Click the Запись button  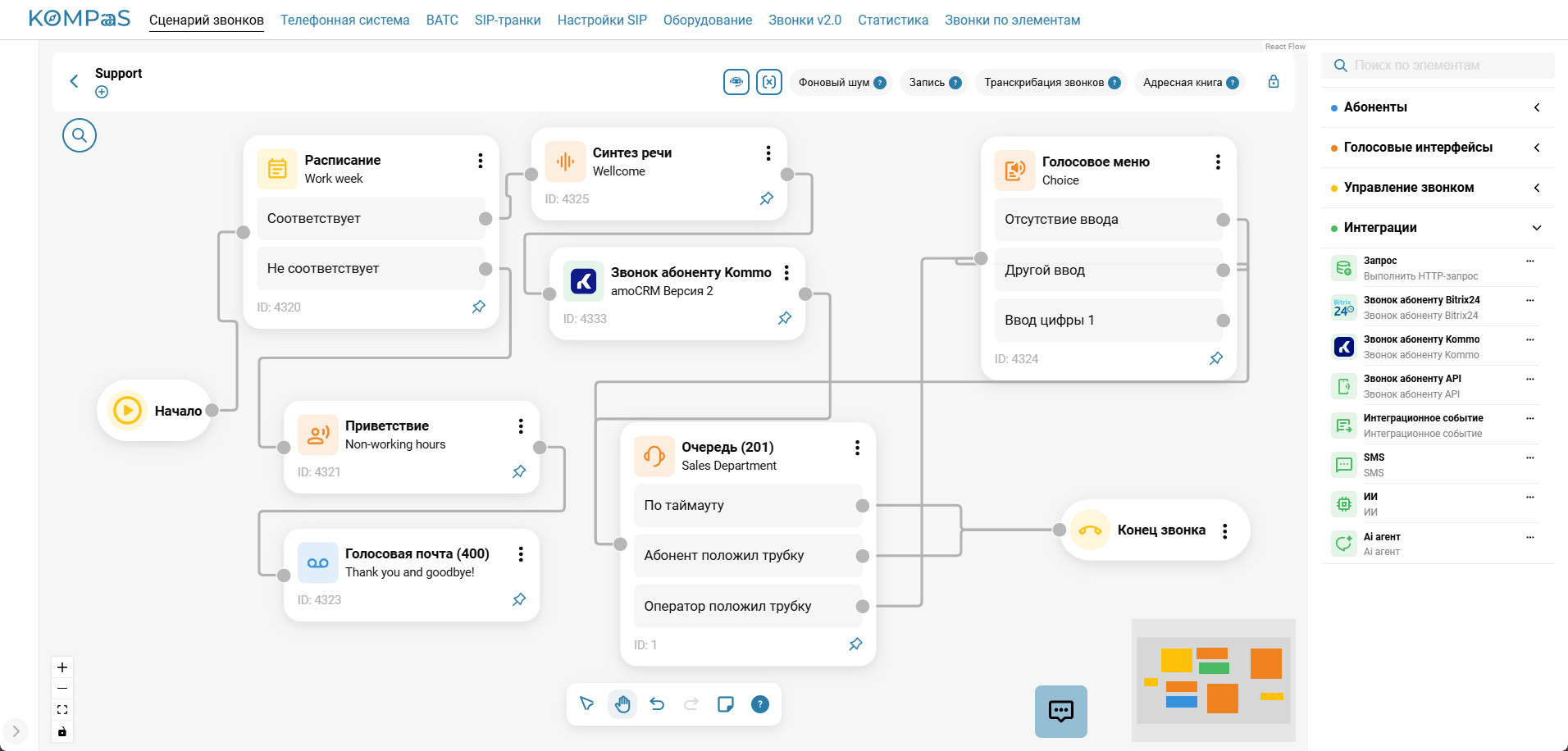(934, 82)
